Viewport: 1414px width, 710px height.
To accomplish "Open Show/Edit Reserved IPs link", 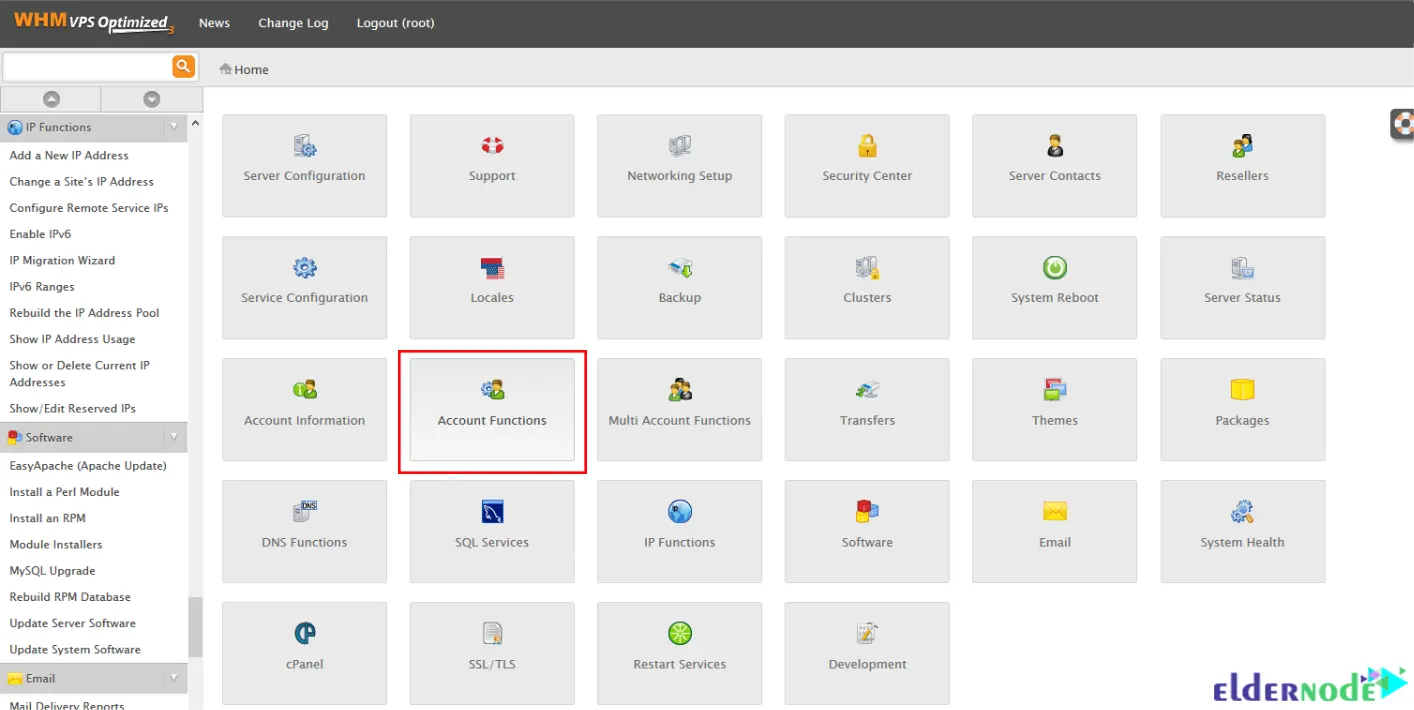I will click(x=72, y=408).
